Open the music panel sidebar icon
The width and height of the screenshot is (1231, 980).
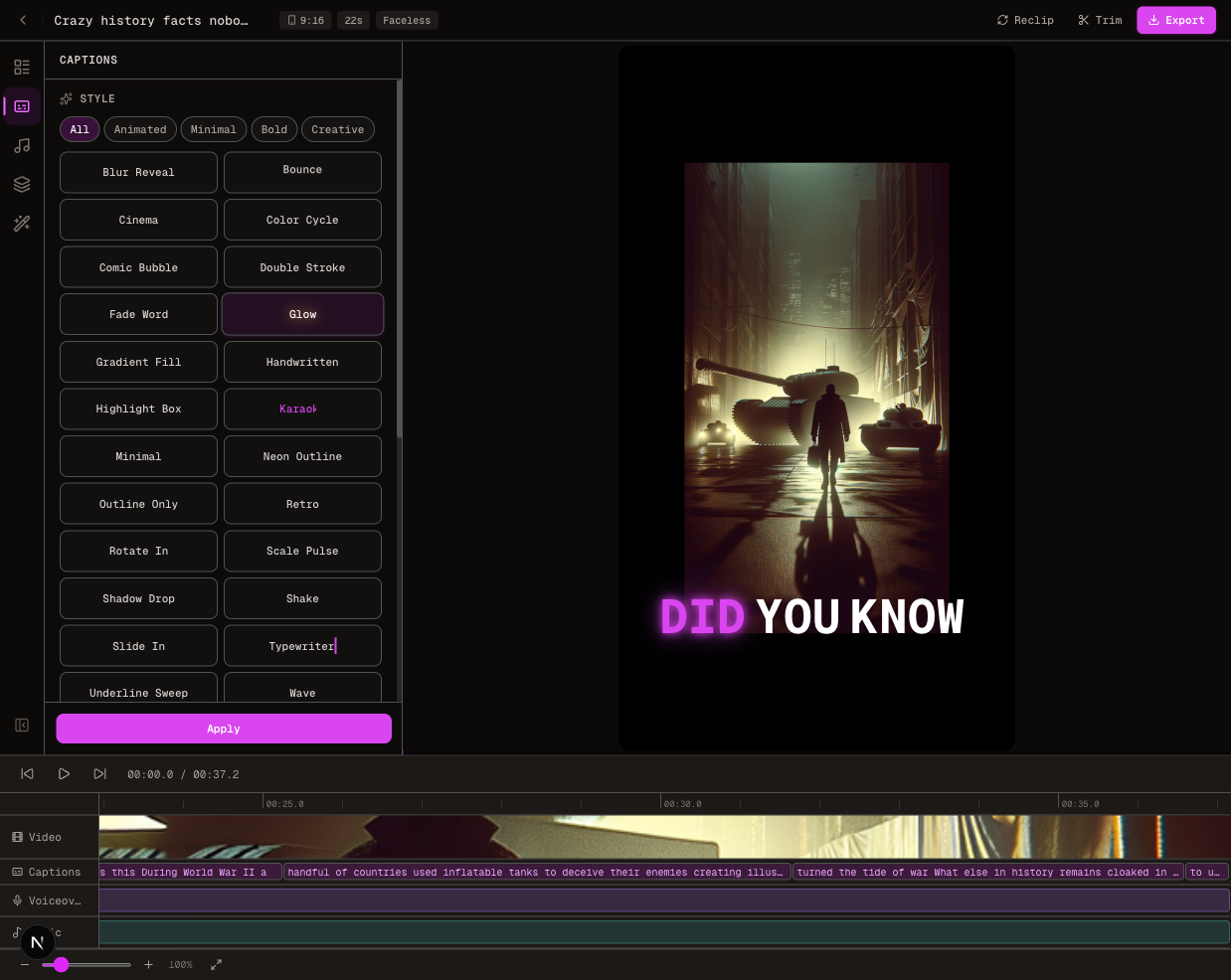point(22,146)
